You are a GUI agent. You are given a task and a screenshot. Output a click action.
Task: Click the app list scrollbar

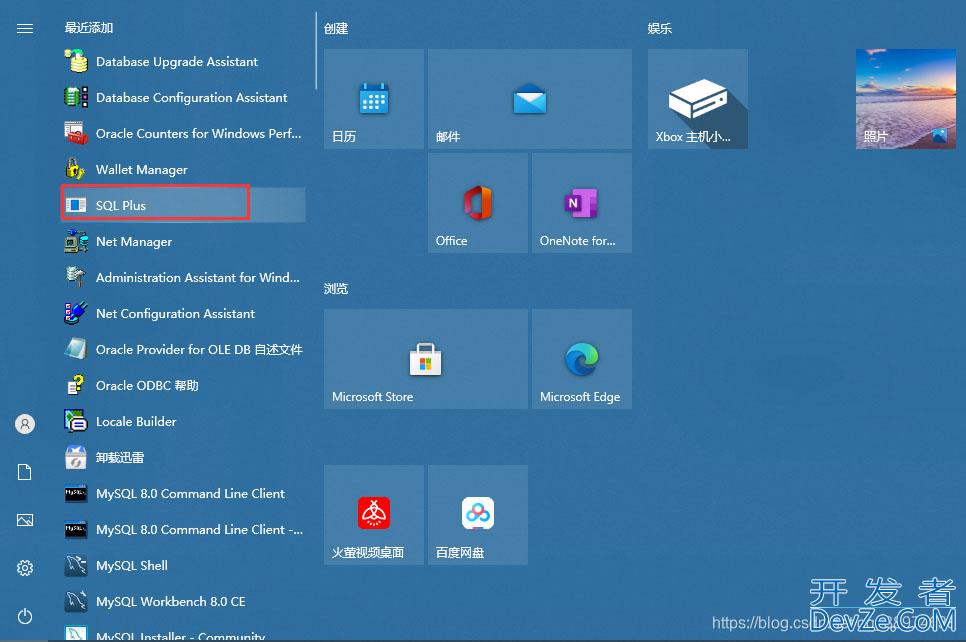click(x=316, y=51)
